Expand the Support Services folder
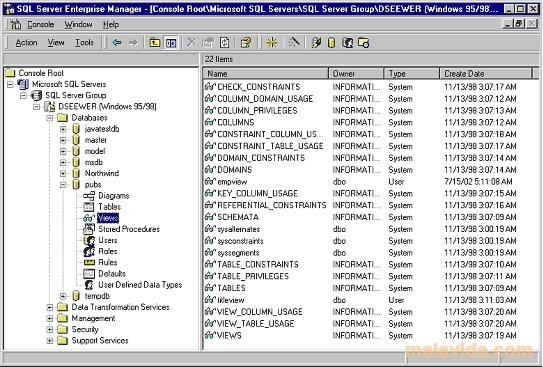This screenshot has height=367, width=543. (x=50, y=341)
